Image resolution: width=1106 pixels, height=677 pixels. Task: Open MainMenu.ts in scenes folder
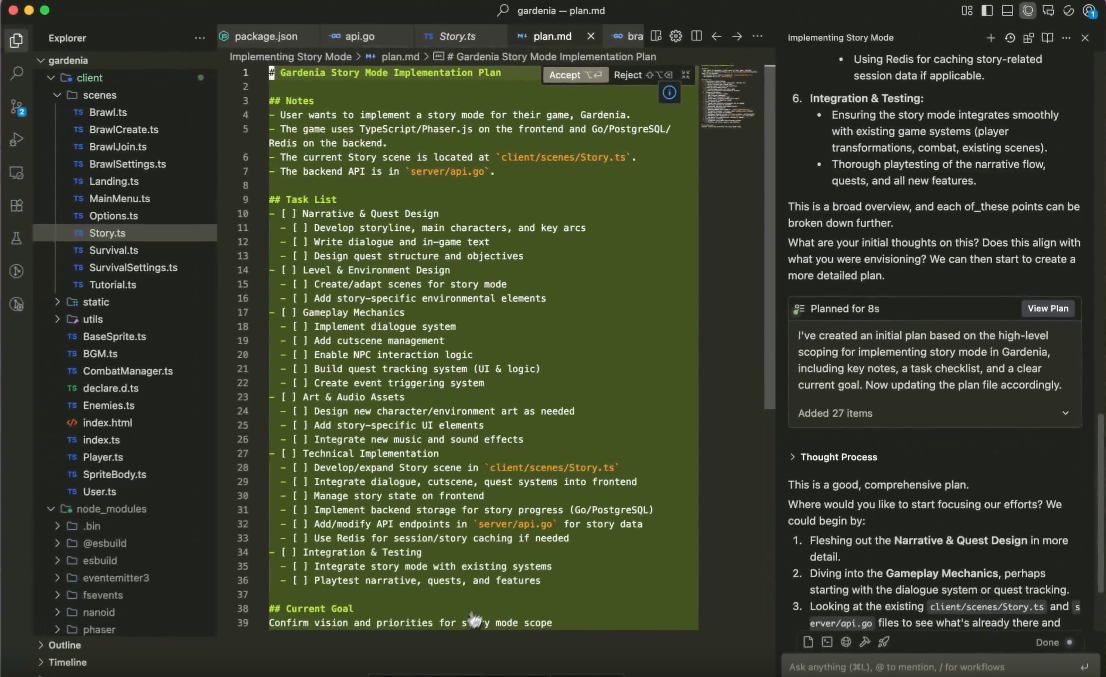click(119, 198)
